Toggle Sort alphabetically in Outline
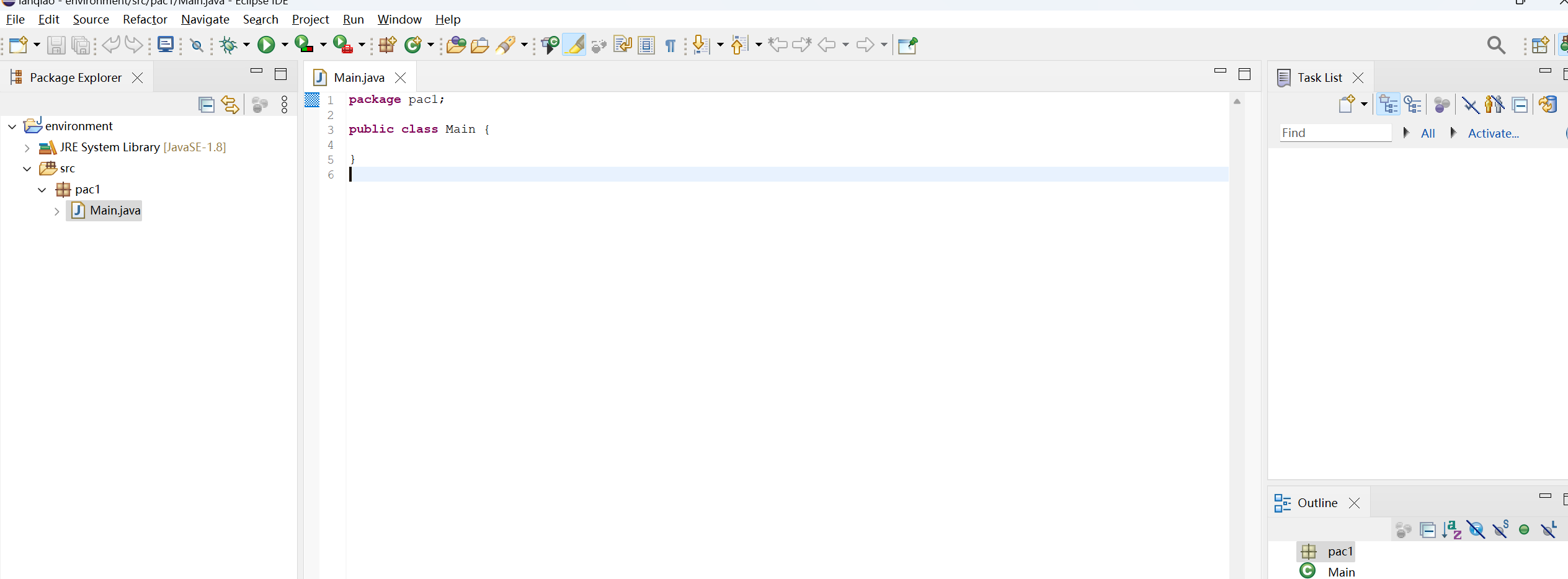The width and height of the screenshot is (1568, 579). pos(1452,530)
